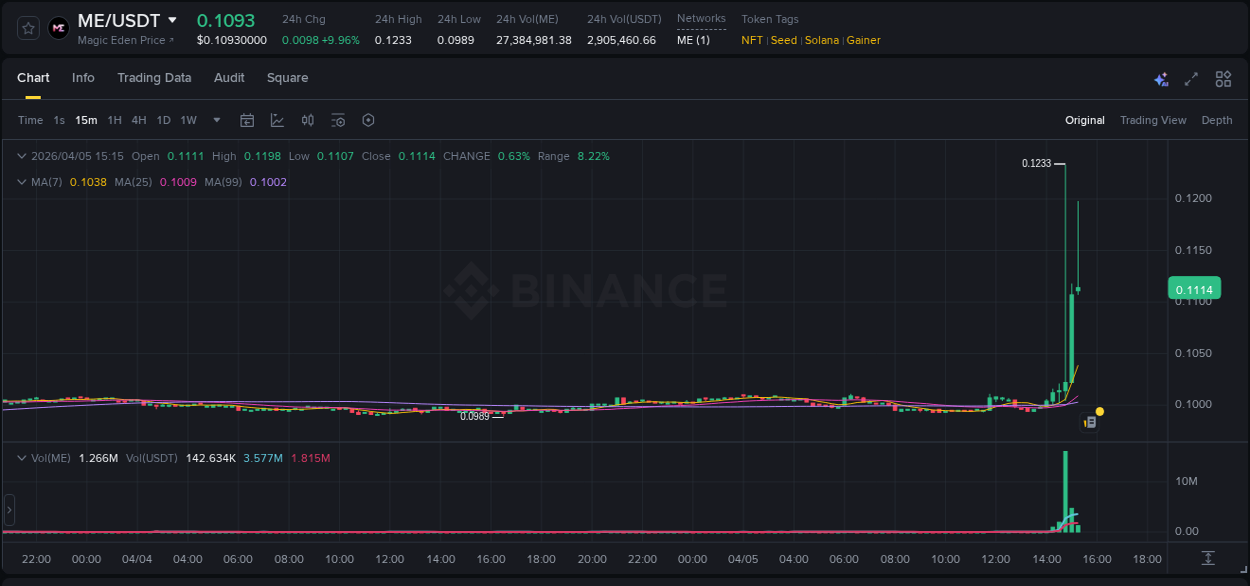1250x586 pixels.
Task: Open the widgets layout icon
Action: tap(1223, 78)
